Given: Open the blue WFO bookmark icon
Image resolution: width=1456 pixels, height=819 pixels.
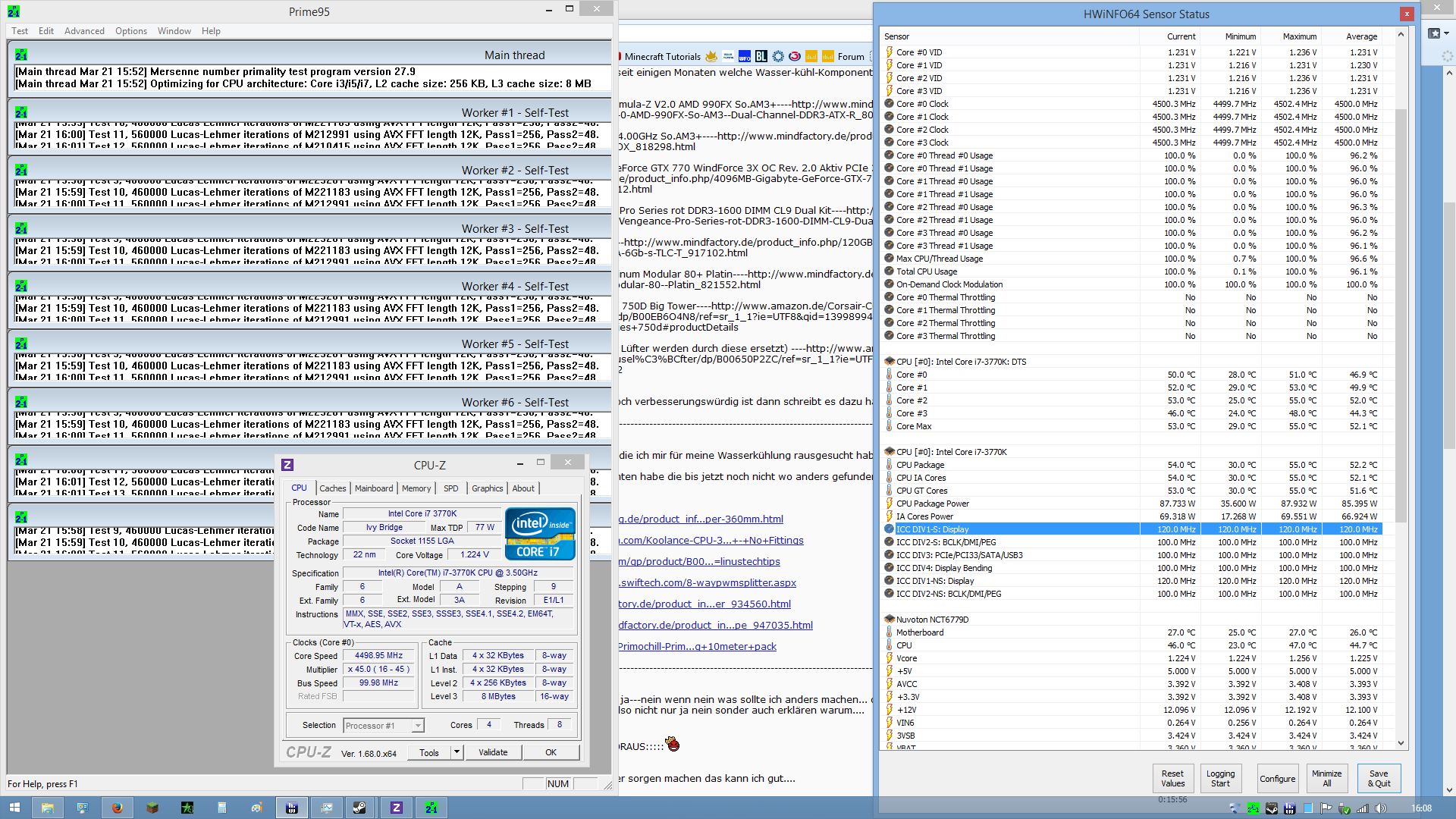Looking at the screenshot, I should [x=745, y=56].
